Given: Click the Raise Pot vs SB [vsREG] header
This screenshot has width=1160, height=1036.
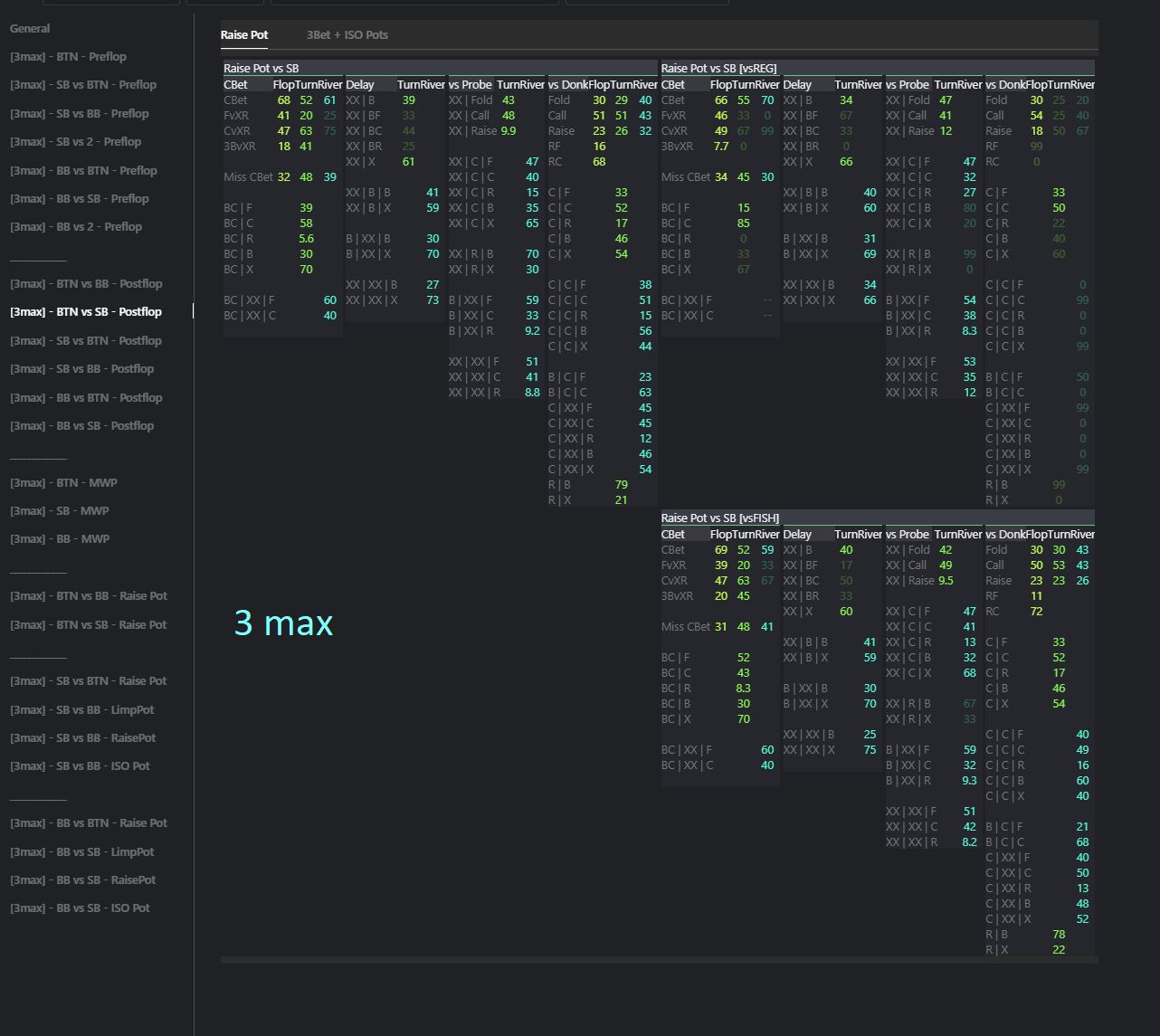Looking at the screenshot, I should [x=718, y=69].
